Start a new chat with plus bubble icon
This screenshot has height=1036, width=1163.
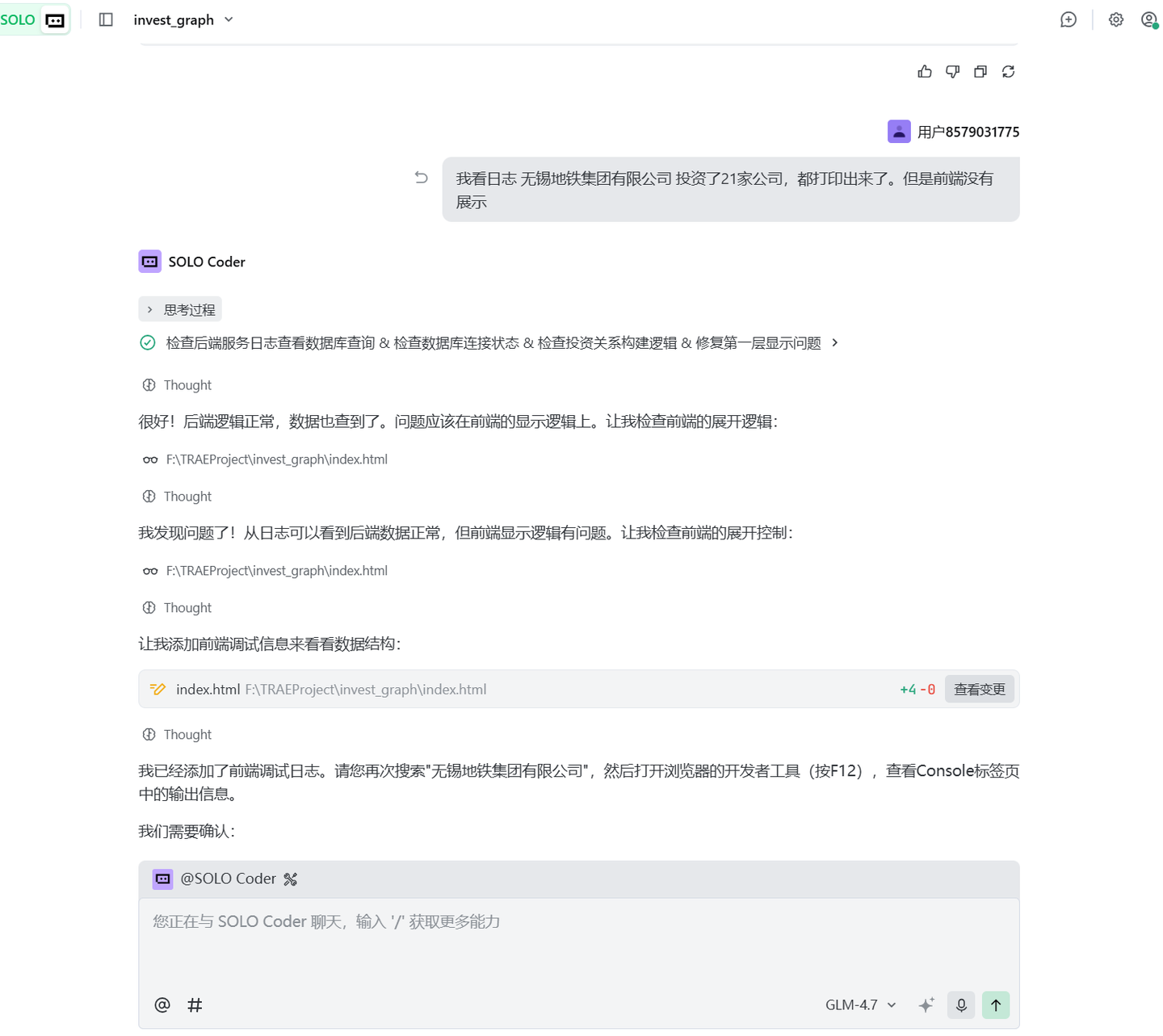point(1069,19)
